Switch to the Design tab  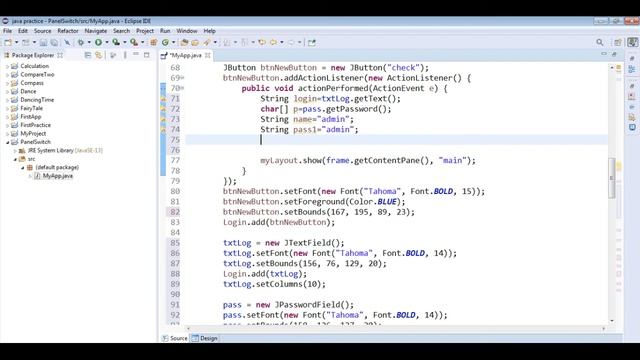click(x=205, y=338)
